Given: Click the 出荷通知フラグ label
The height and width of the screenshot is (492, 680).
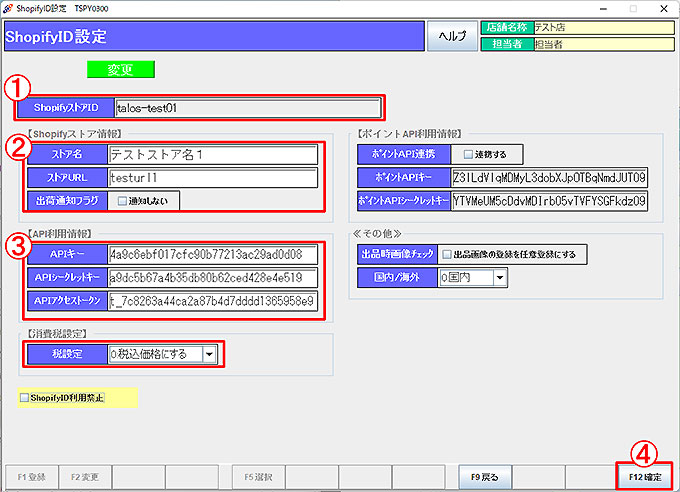Looking at the screenshot, I should tap(67, 201).
